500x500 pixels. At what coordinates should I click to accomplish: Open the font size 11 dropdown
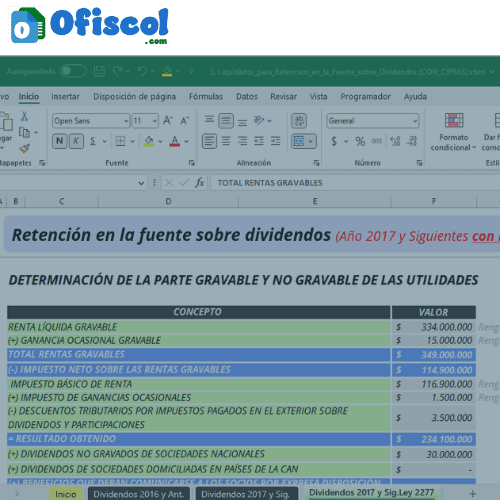pos(155,121)
